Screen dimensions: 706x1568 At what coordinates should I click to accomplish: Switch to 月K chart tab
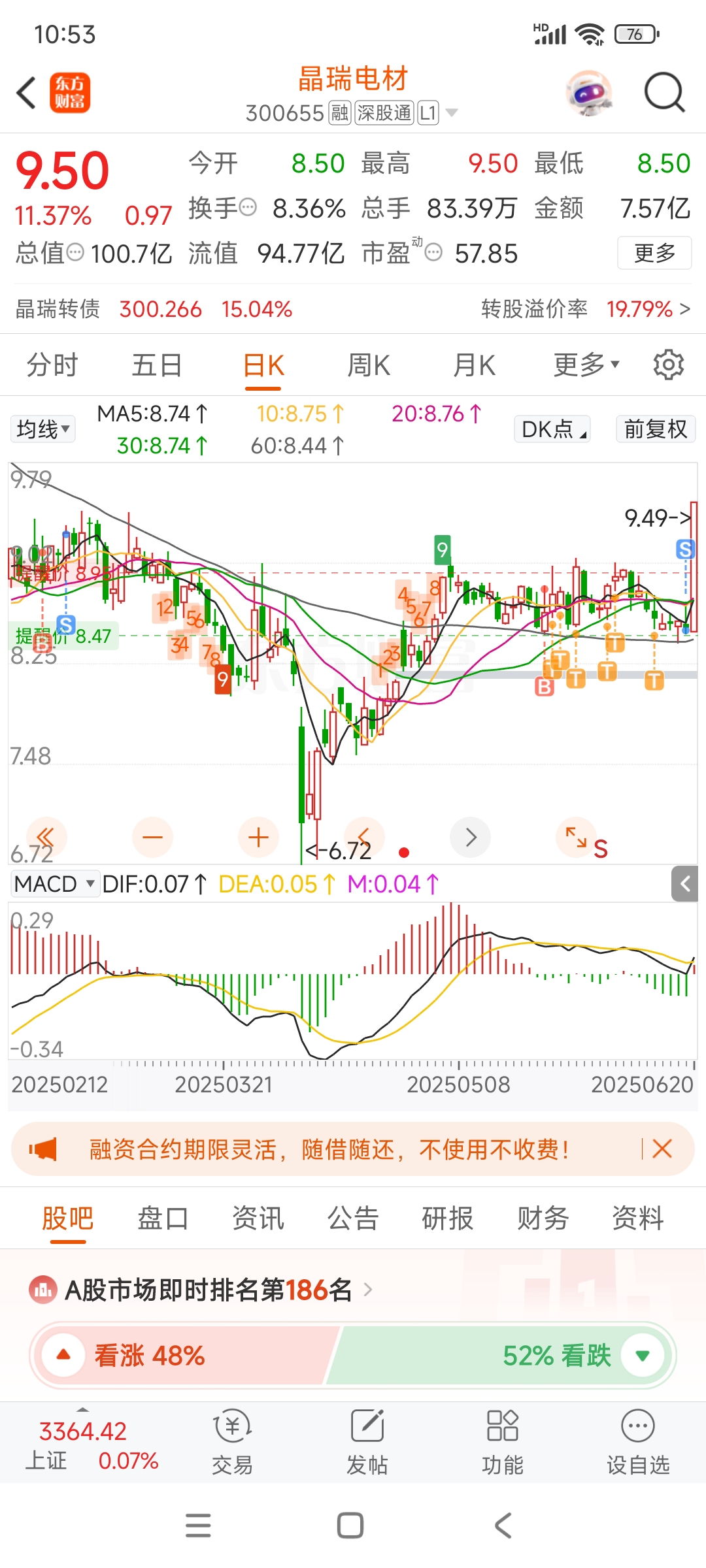tap(475, 365)
